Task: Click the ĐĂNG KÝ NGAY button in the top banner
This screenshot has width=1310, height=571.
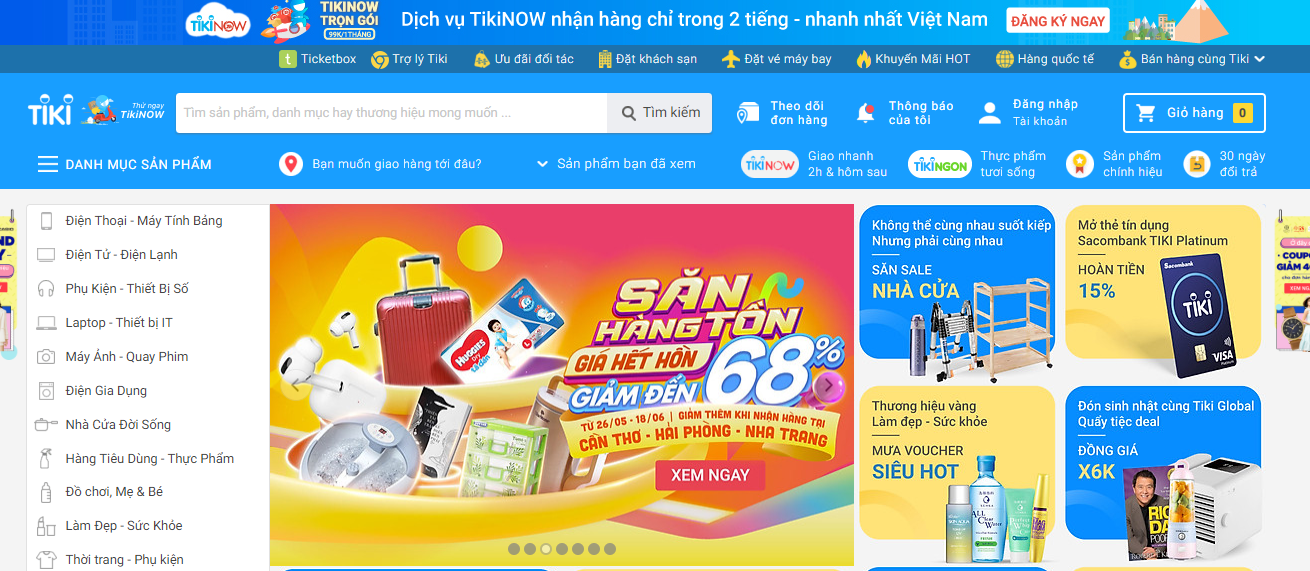Action: pyautogui.click(x=1057, y=21)
